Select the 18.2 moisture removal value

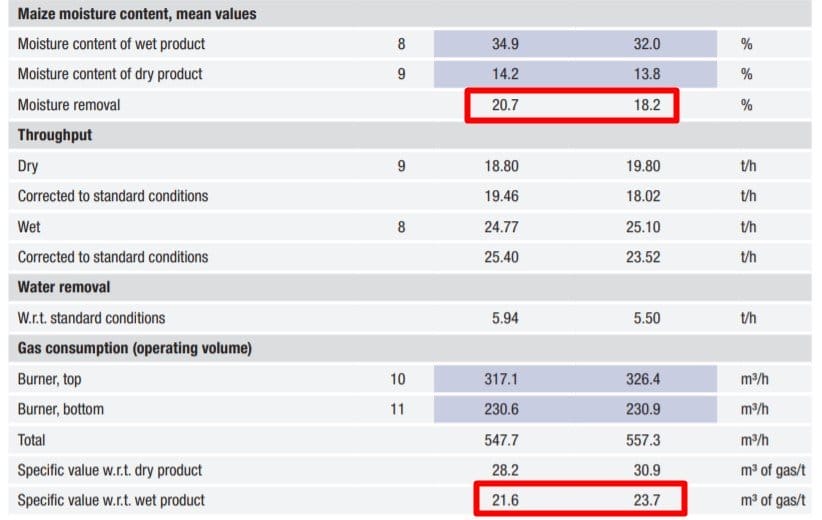click(647, 105)
